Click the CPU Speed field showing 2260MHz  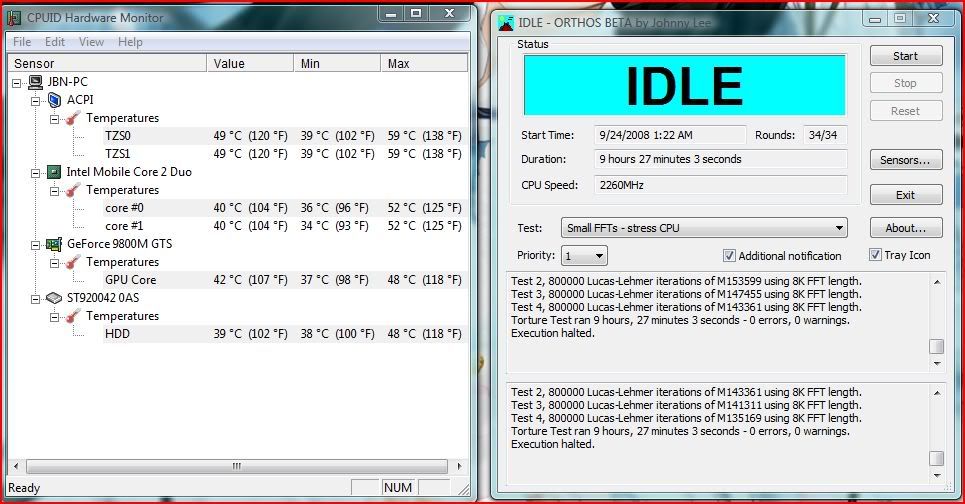(x=720, y=185)
